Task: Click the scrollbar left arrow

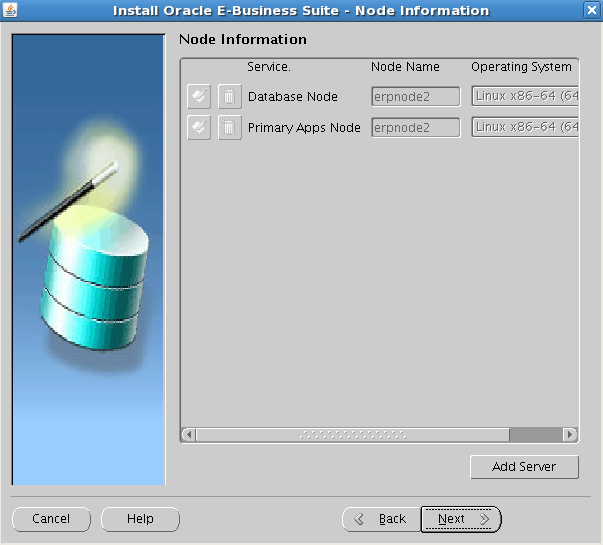Action: point(189,435)
